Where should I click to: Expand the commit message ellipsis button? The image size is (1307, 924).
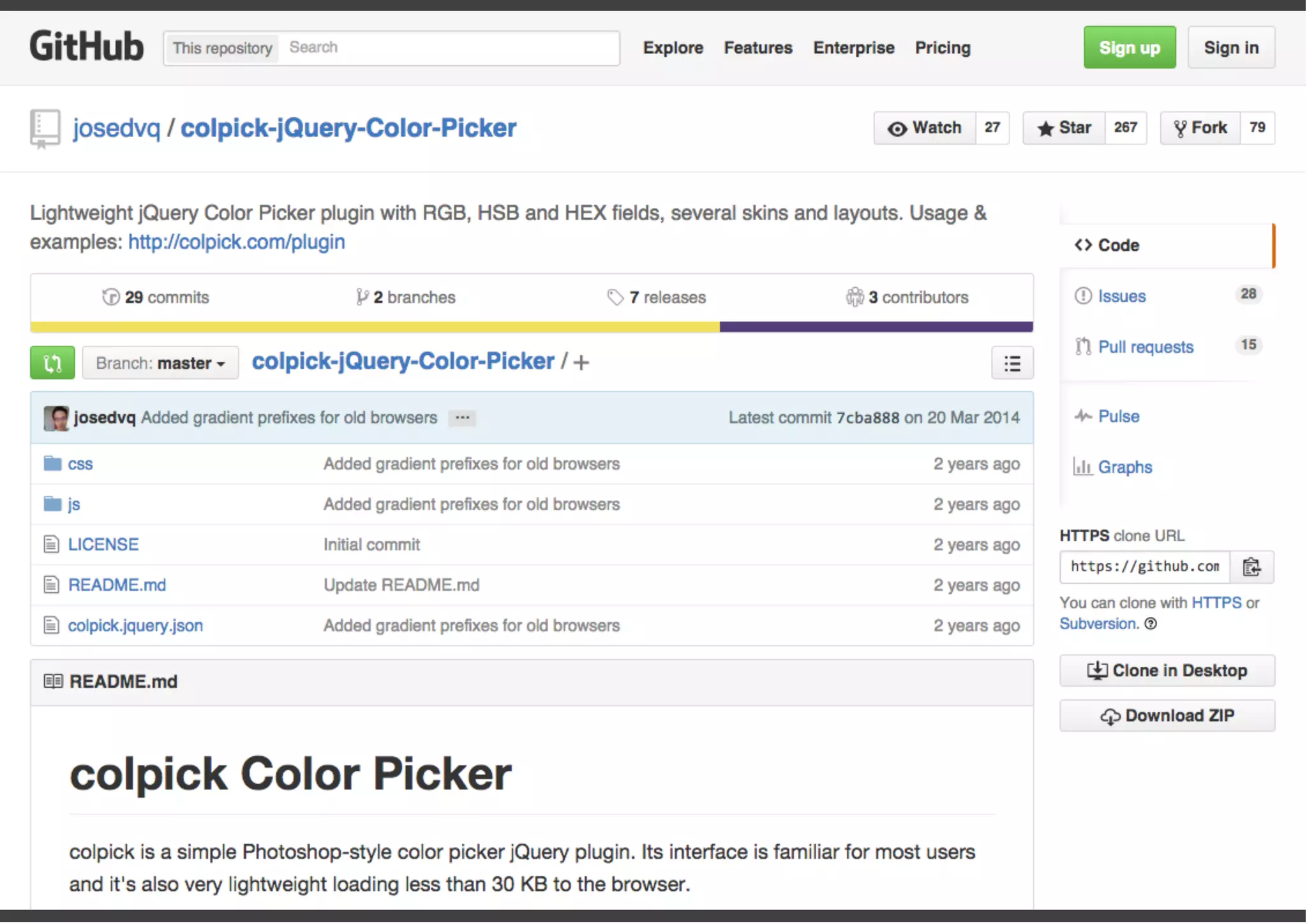[462, 418]
